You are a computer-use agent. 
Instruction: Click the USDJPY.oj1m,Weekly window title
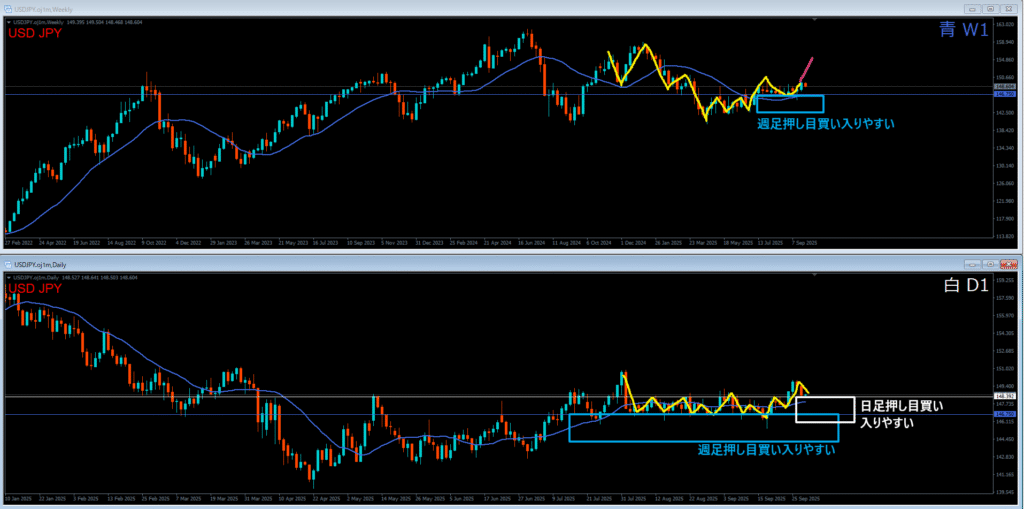44,10
